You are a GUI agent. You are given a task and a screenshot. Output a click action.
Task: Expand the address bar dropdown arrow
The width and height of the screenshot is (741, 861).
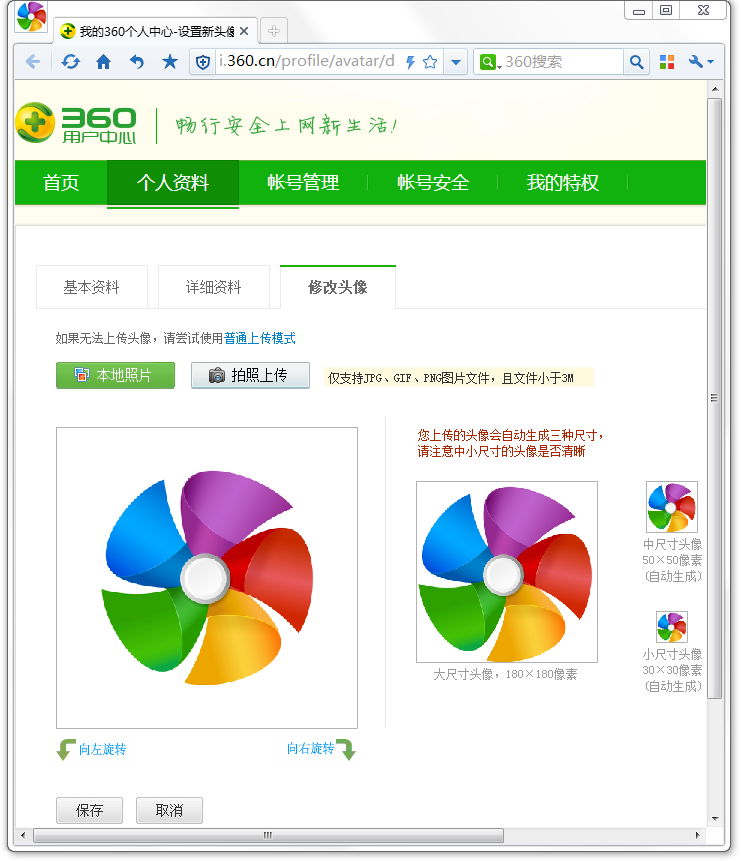455,62
